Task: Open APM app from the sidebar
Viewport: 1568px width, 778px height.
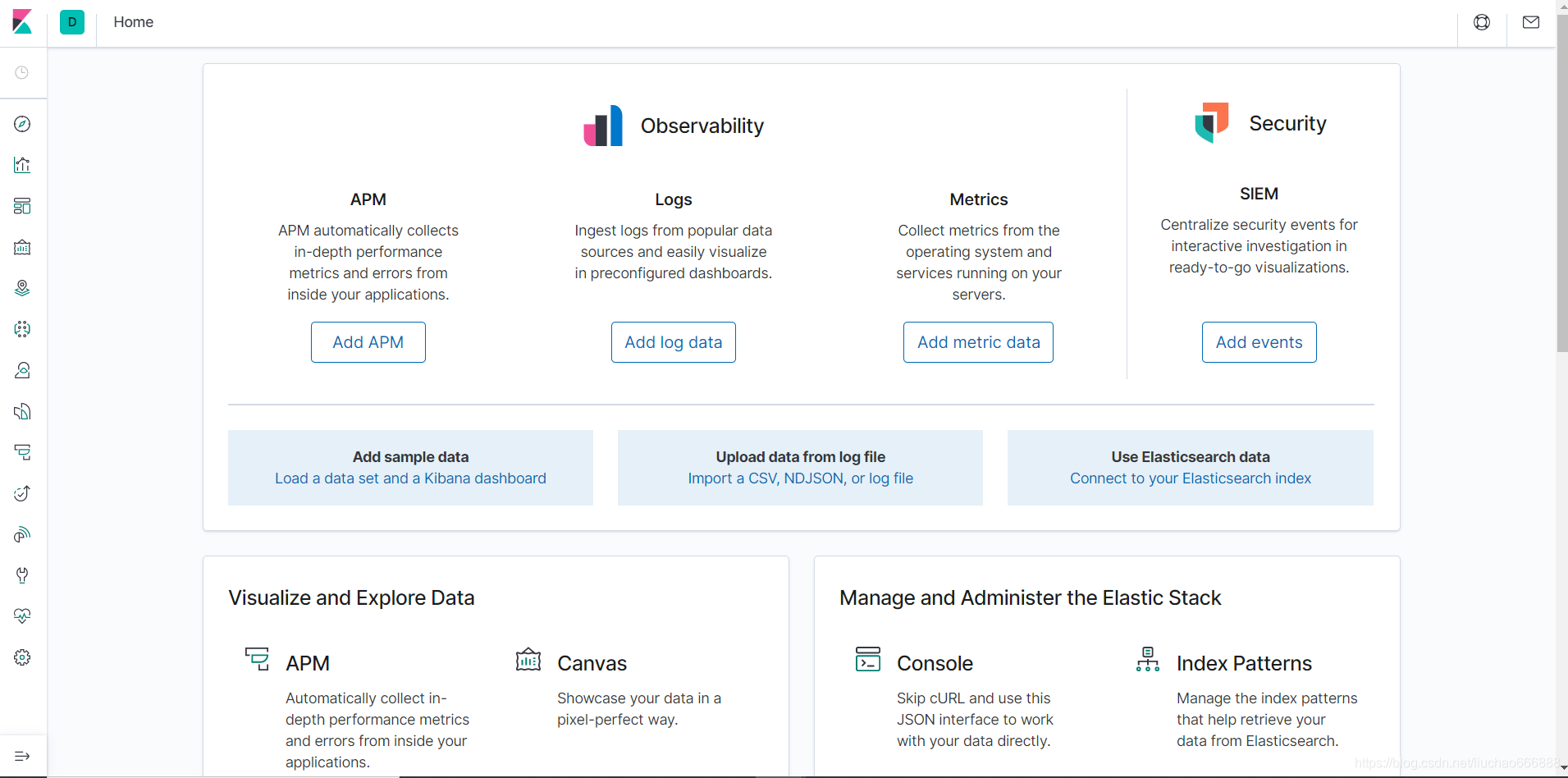Action: 22,452
